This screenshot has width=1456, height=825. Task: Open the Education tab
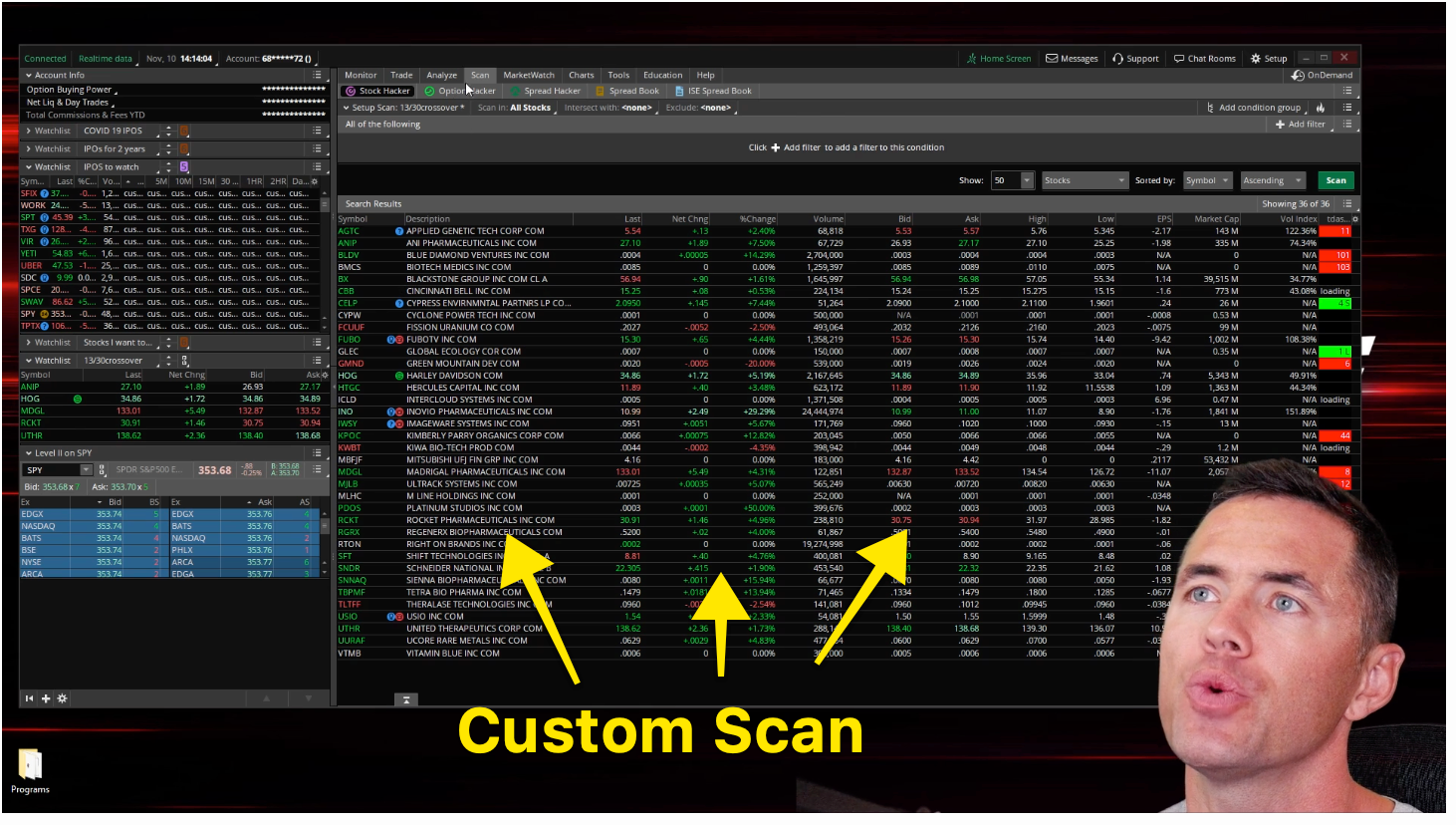[663, 75]
